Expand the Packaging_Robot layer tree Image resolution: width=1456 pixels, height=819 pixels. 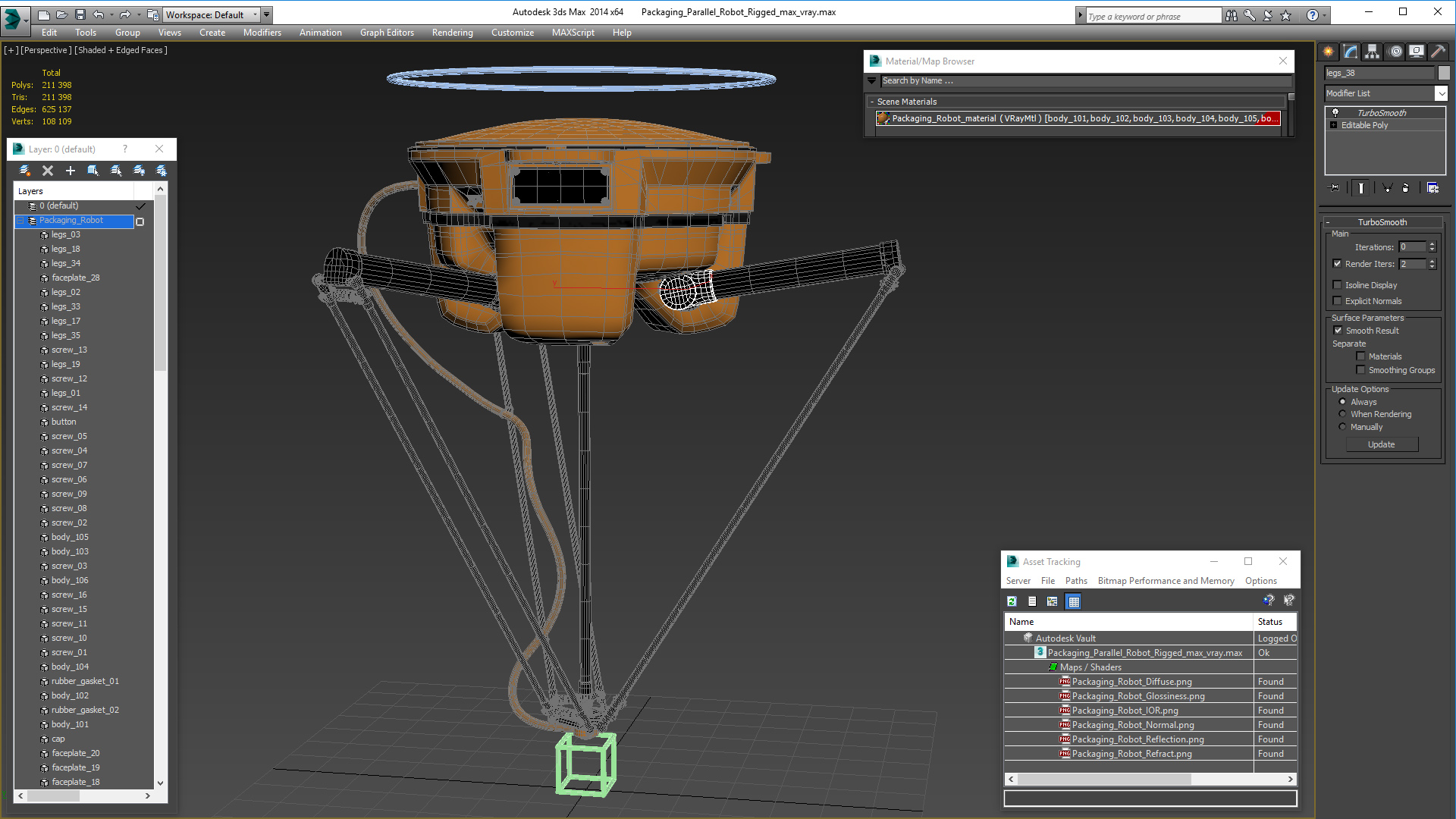pyautogui.click(x=21, y=220)
